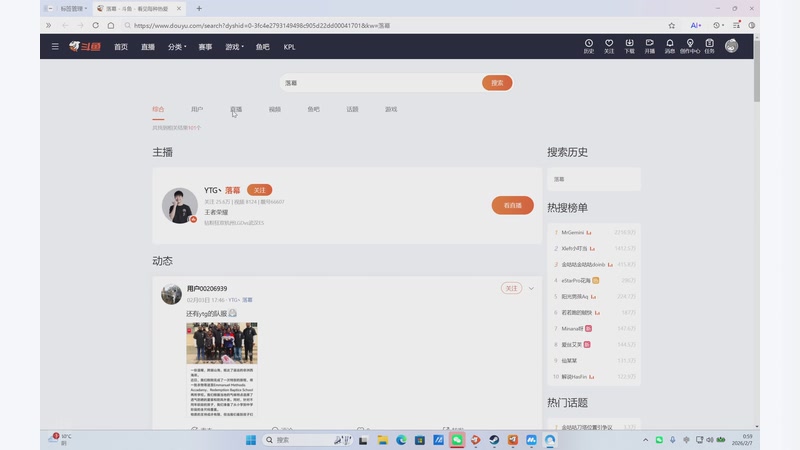Select the 鱼吧 search tab
The width and height of the screenshot is (800, 450).
[x=313, y=109]
